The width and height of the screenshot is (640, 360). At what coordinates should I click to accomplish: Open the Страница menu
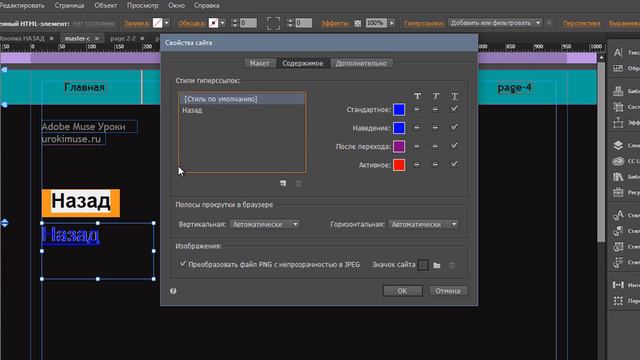point(69,5)
